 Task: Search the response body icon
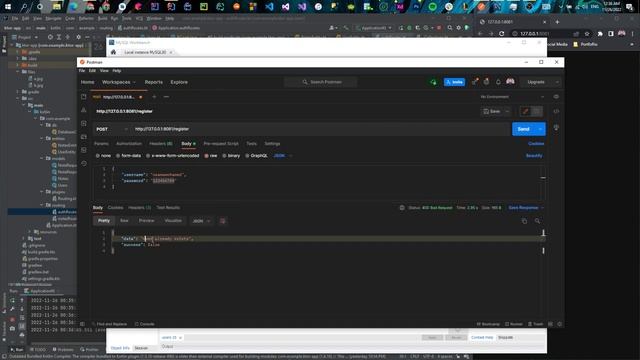tap(537, 221)
